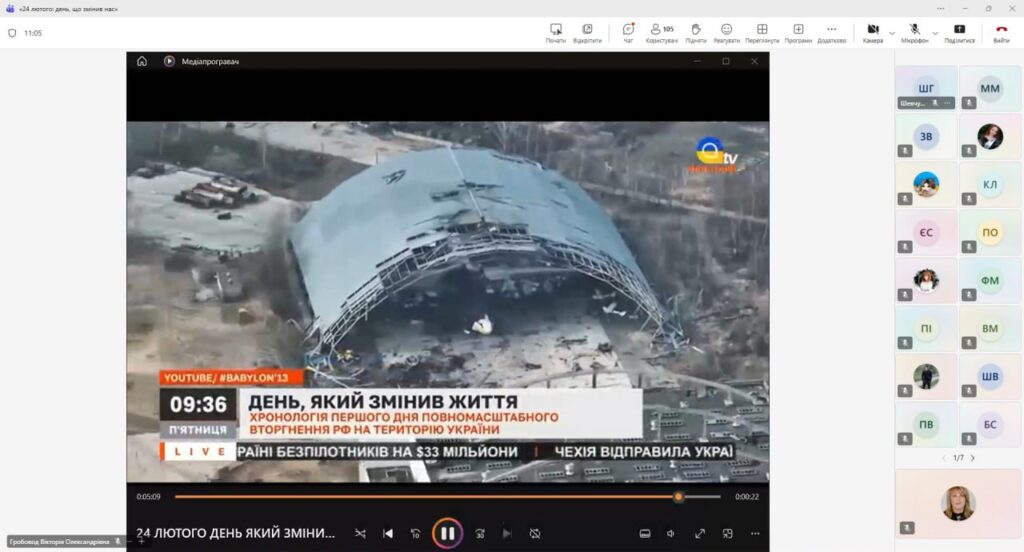The width and height of the screenshot is (1024, 552).
Task: Select participant tile with initials КЛ
Action: (x=989, y=185)
